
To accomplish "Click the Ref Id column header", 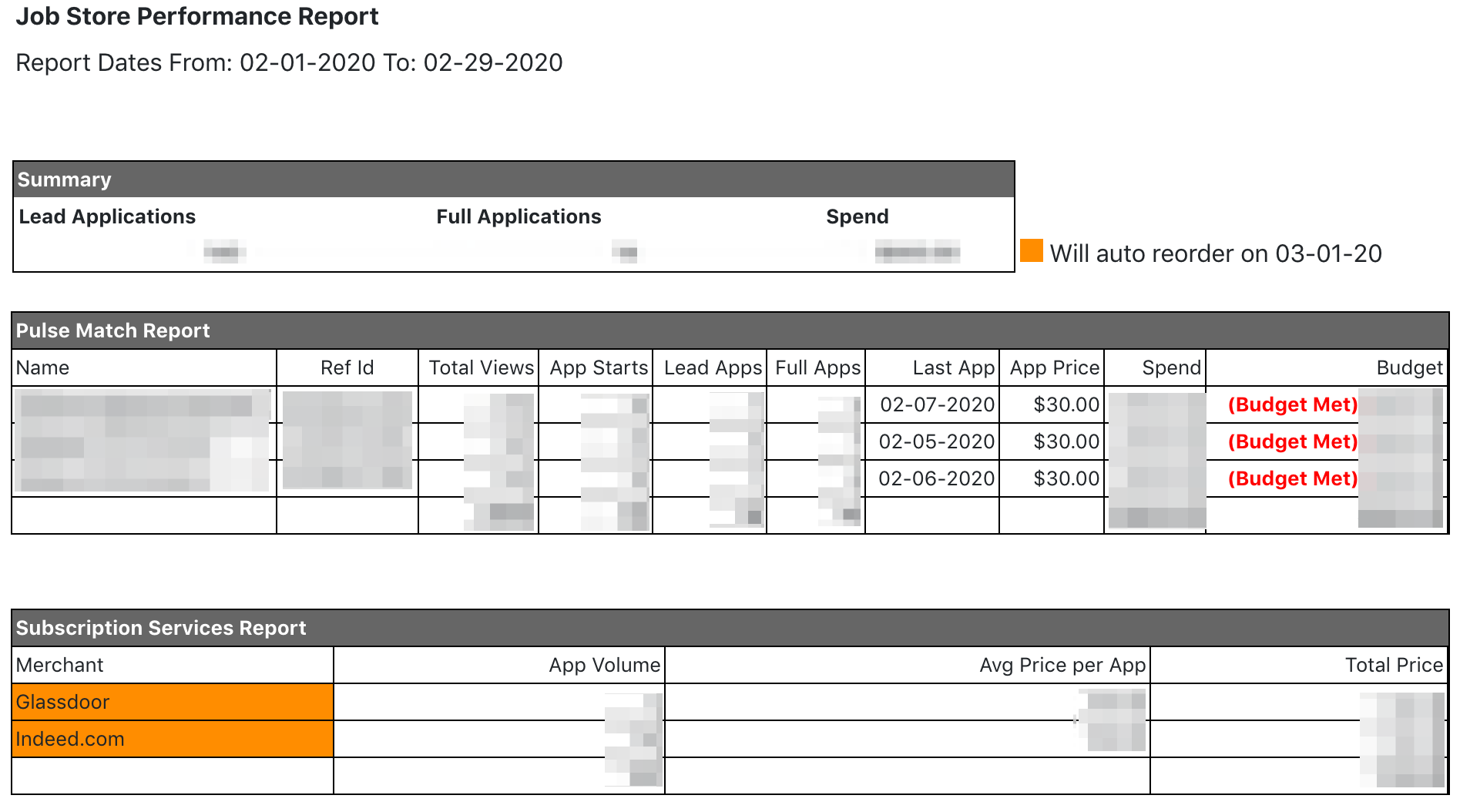I will click(347, 367).
